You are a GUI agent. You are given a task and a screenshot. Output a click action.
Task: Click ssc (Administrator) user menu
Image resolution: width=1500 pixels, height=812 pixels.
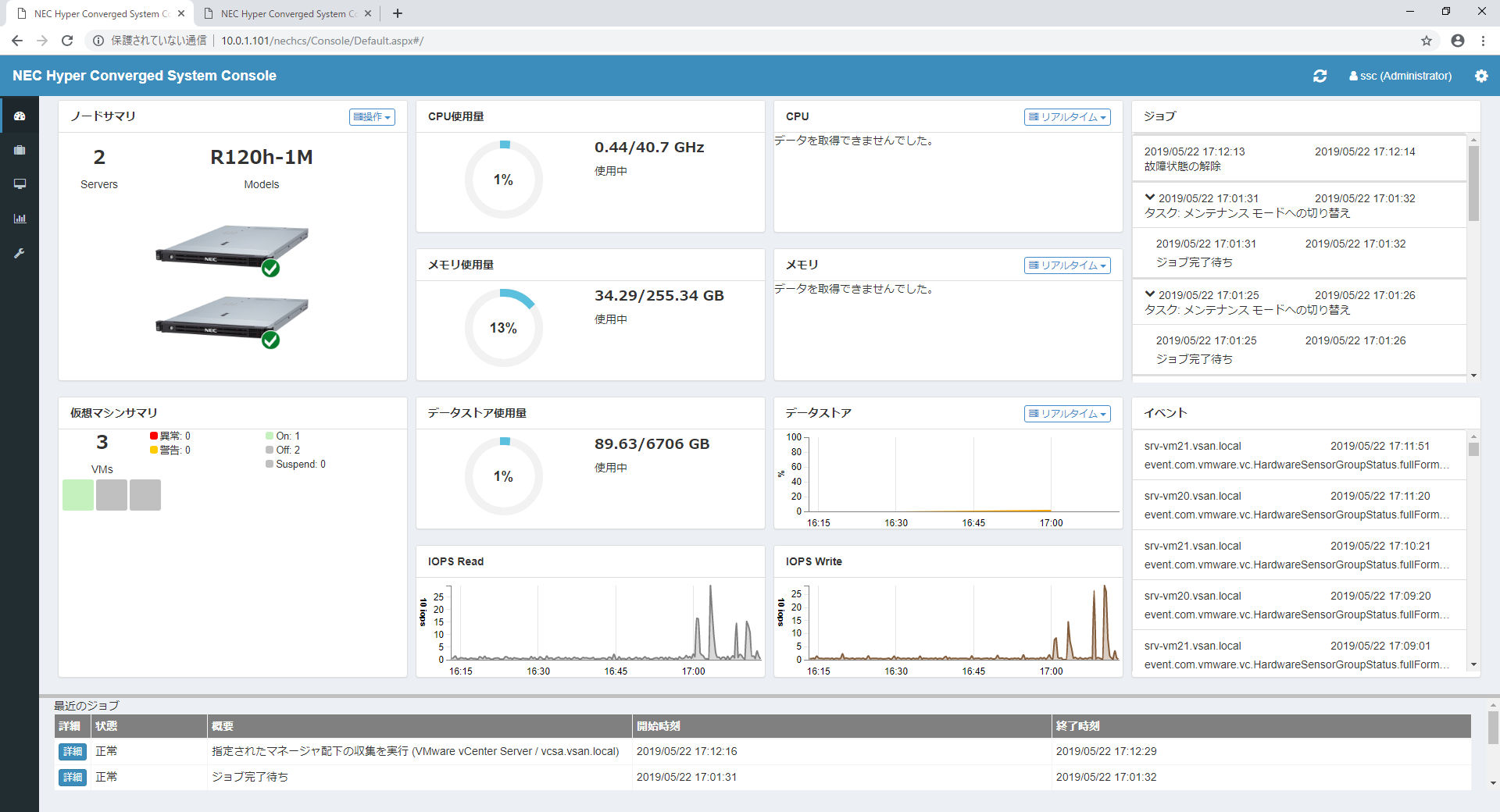tap(1400, 76)
